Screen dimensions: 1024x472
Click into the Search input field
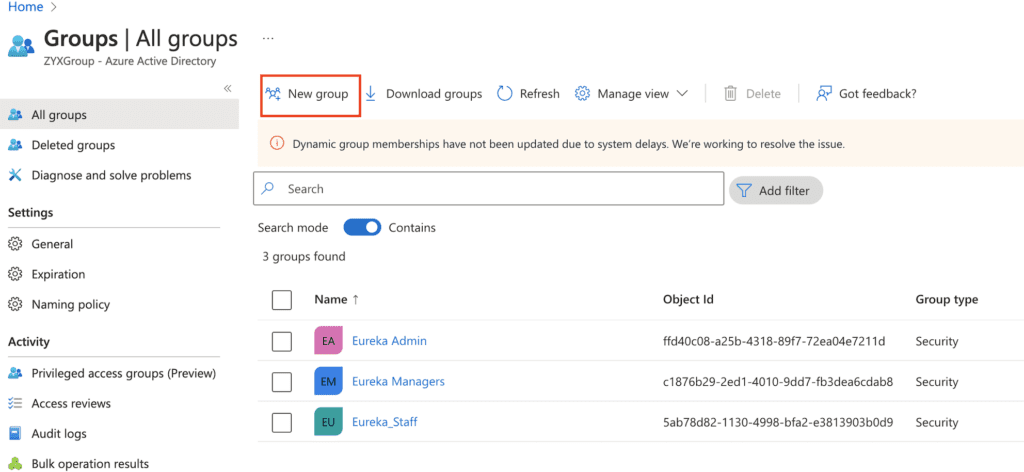(488, 189)
